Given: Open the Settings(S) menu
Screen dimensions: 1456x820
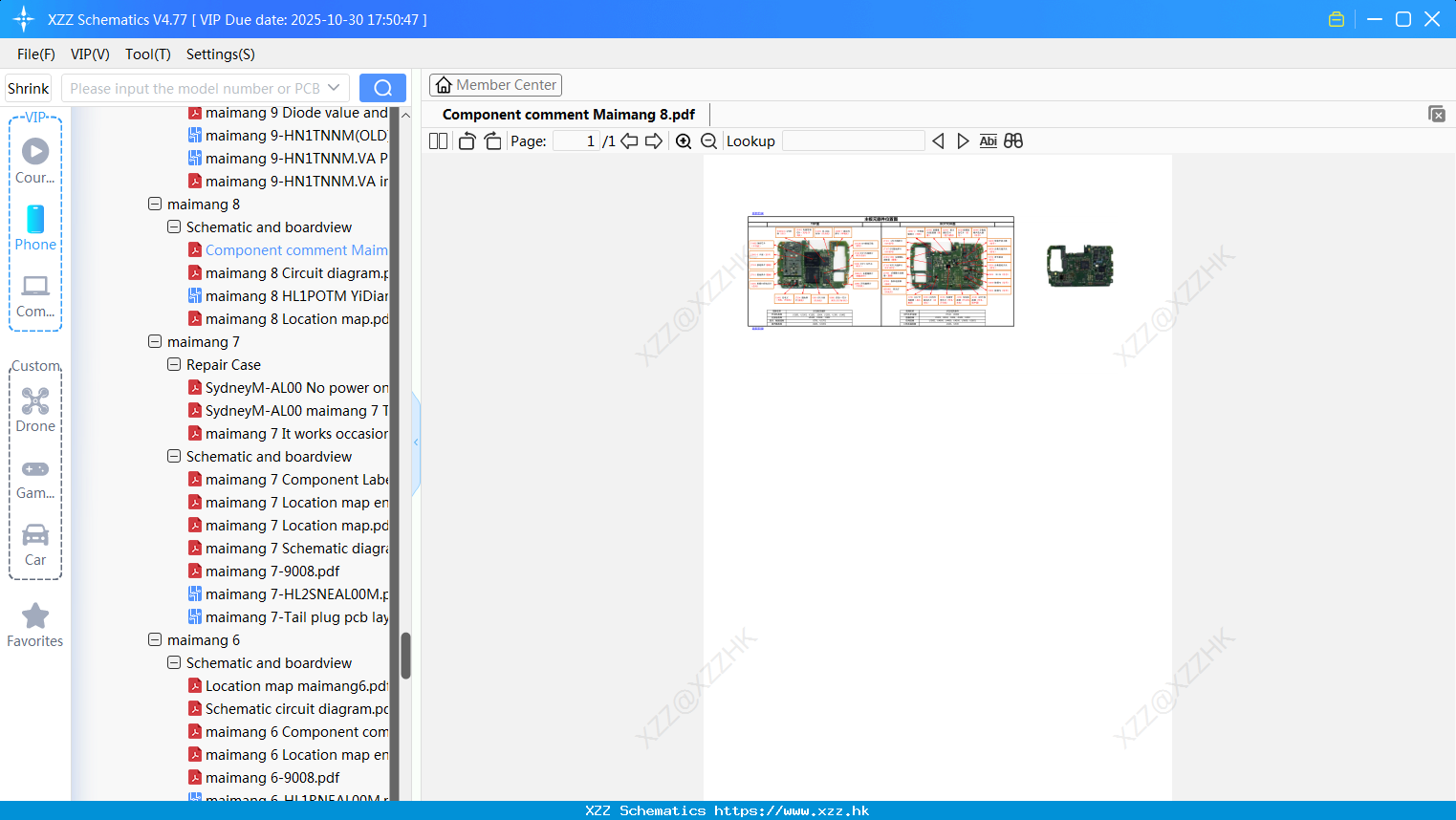Looking at the screenshot, I should [x=221, y=54].
